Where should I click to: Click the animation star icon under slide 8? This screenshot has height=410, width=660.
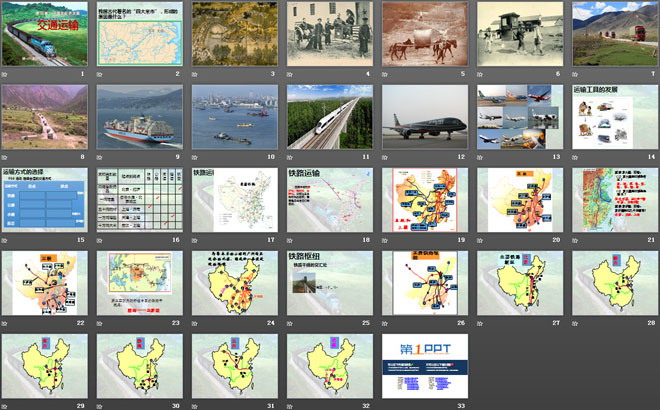(5, 157)
